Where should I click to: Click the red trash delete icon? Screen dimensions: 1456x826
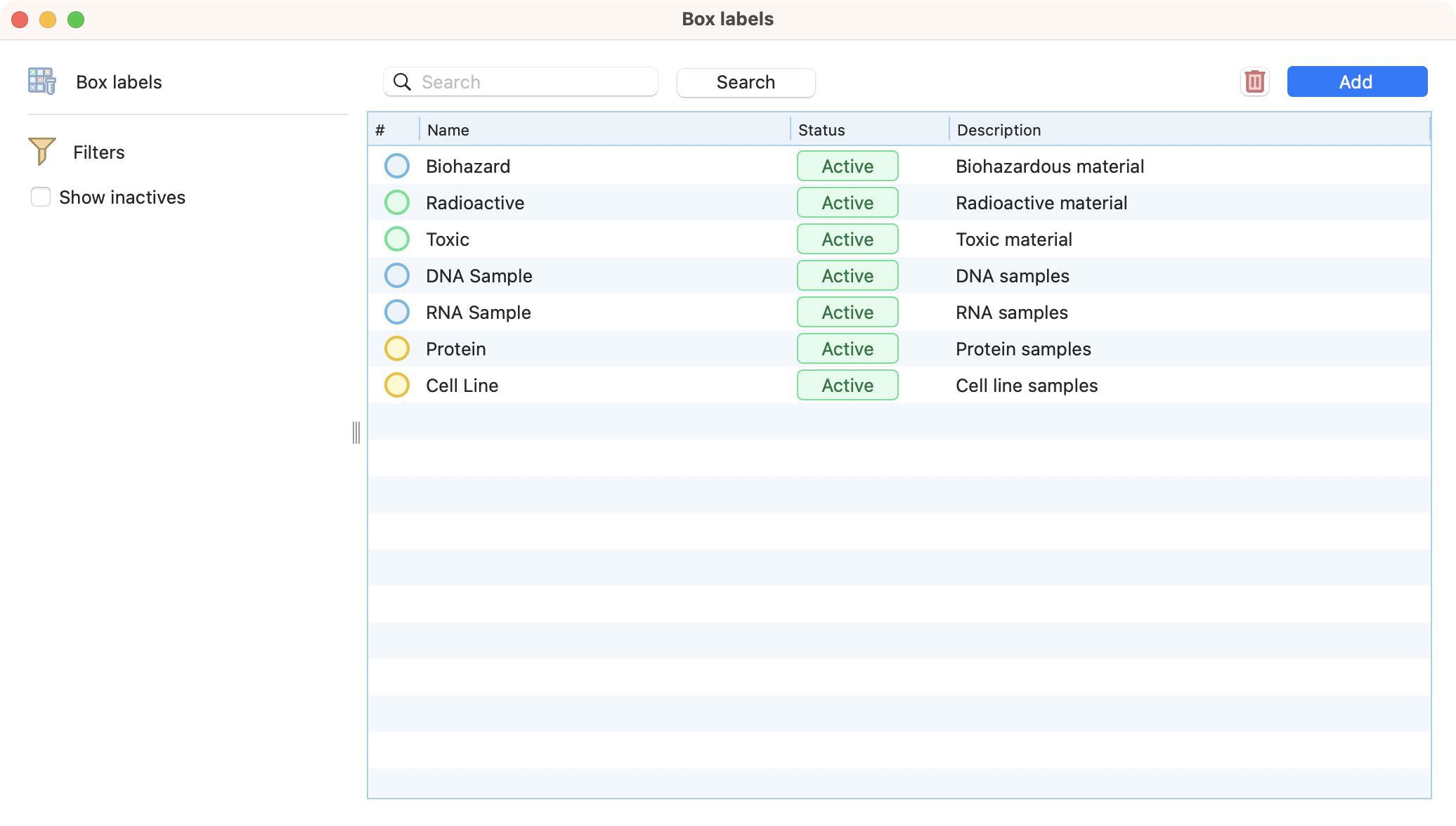(x=1254, y=81)
